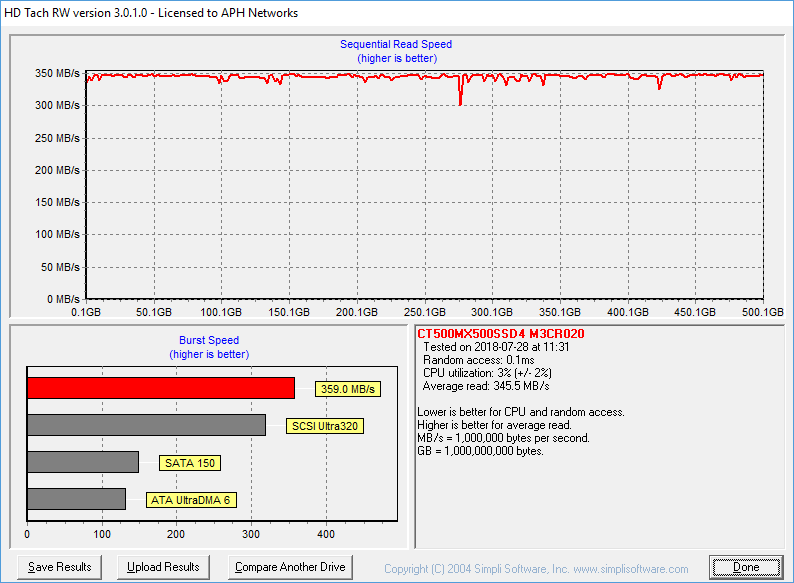The image size is (794, 583).
Task: Close the dialog with Done
Action: (746, 567)
